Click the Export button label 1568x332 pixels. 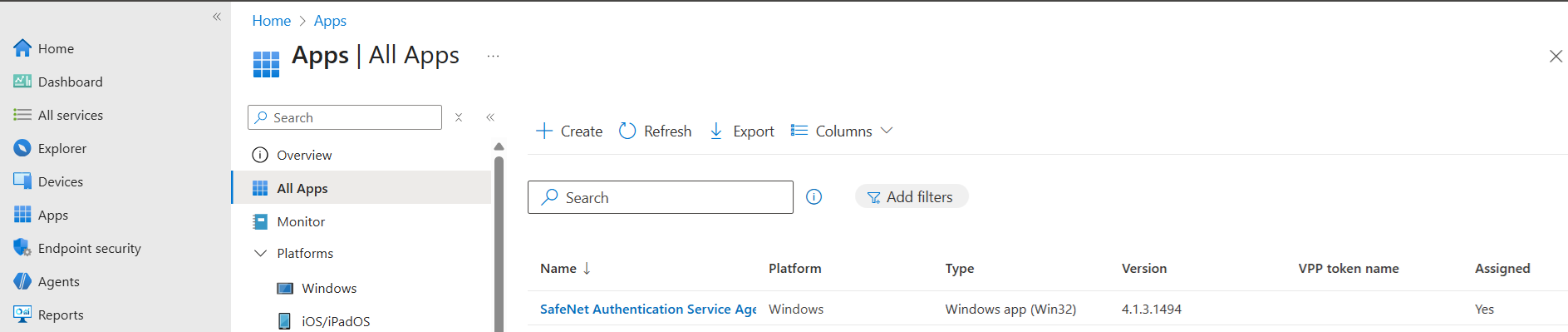754,131
